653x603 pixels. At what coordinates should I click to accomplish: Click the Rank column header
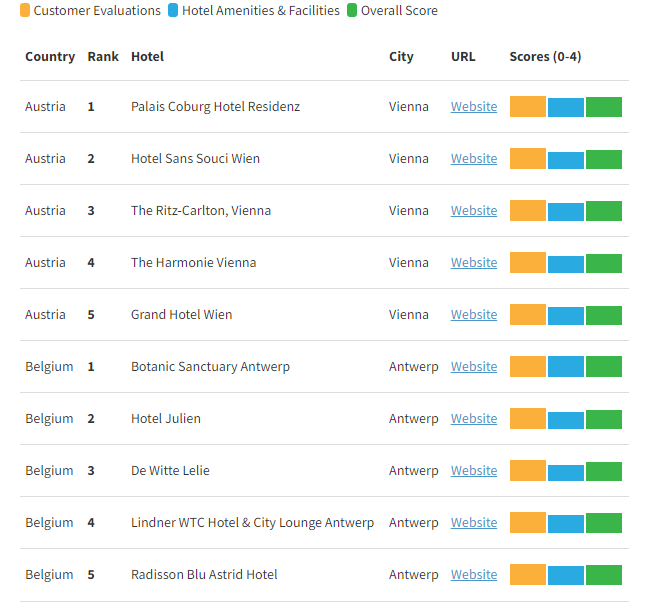click(x=103, y=57)
